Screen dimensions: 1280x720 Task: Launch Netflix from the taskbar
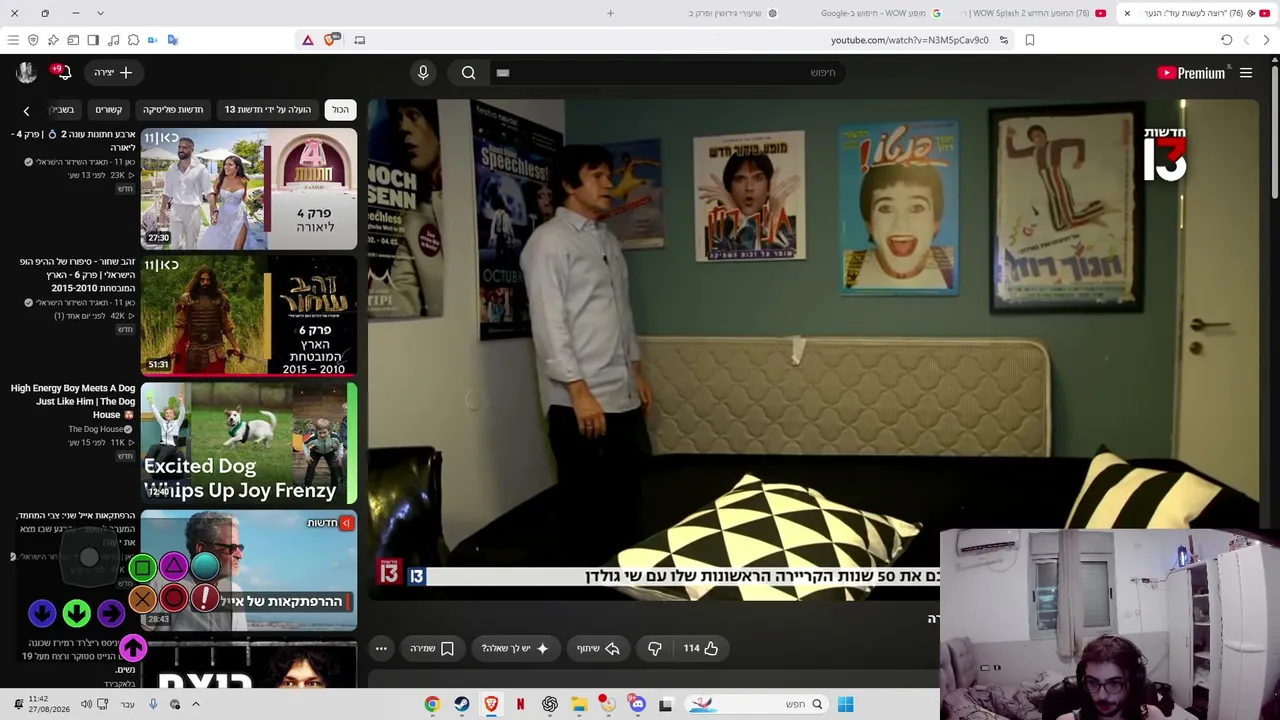click(520, 704)
